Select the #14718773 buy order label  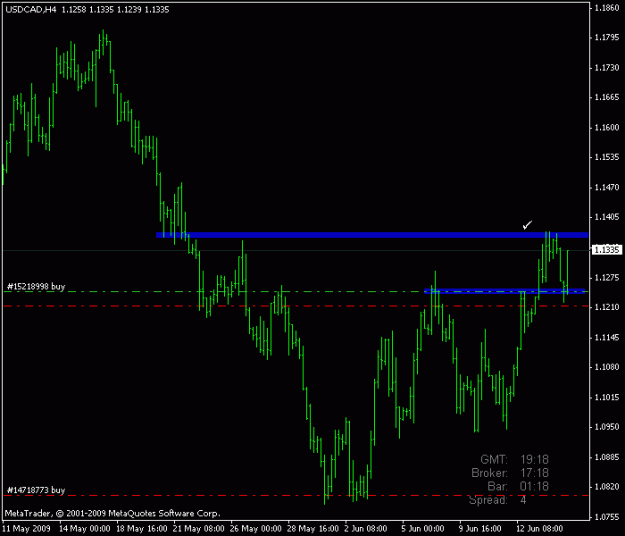point(36,490)
